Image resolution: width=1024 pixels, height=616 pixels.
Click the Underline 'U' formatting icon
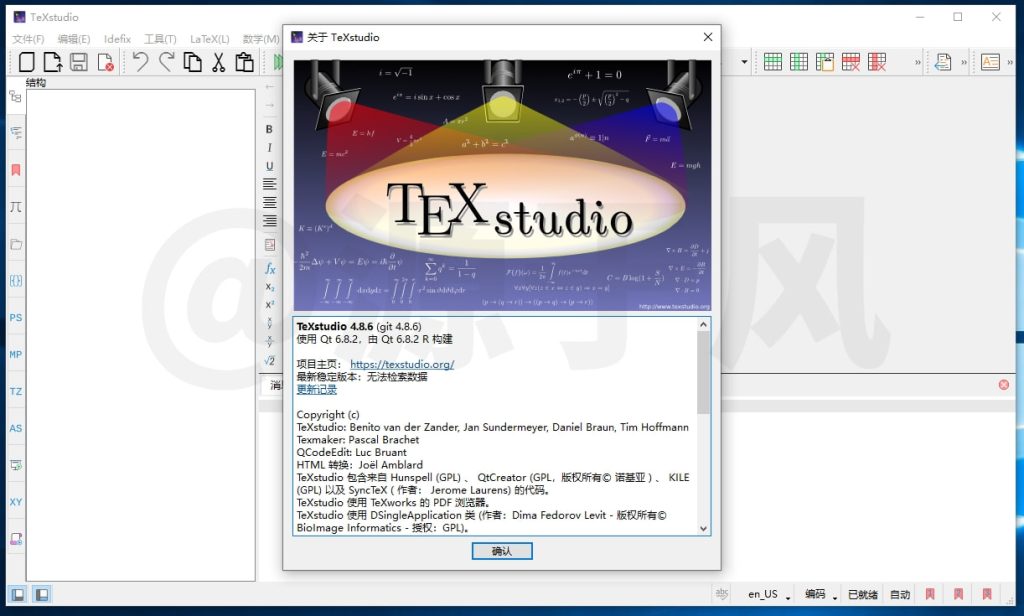coord(269,166)
